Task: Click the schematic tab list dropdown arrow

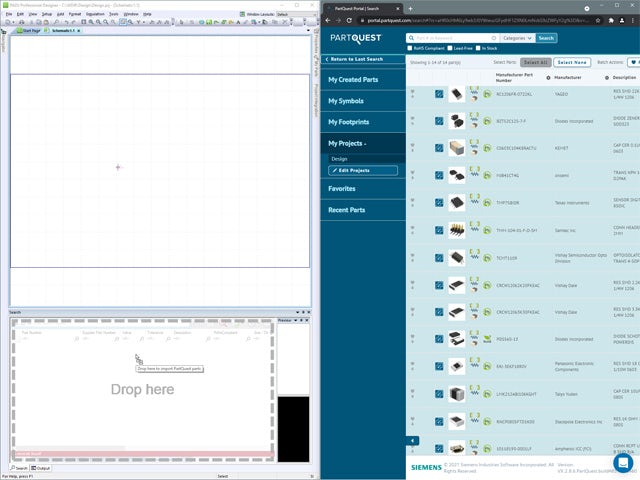Action: 308,31
